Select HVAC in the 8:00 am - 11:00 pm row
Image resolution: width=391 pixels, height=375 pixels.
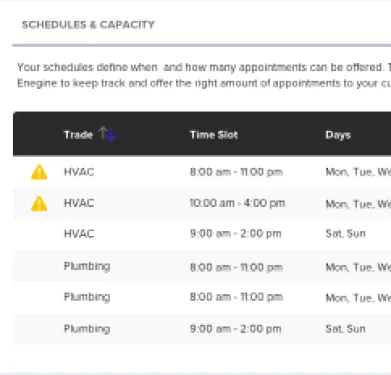coord(79,172)
